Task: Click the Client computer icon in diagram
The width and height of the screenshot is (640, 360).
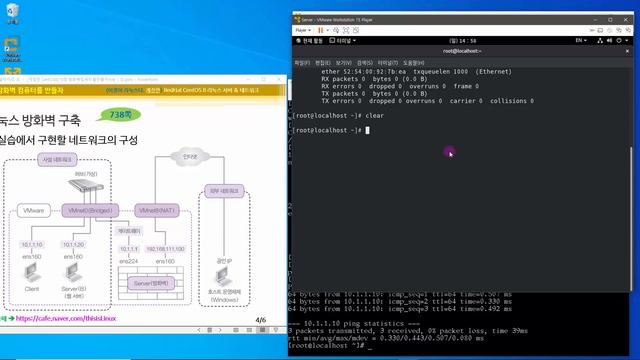Action: point(31,272)
